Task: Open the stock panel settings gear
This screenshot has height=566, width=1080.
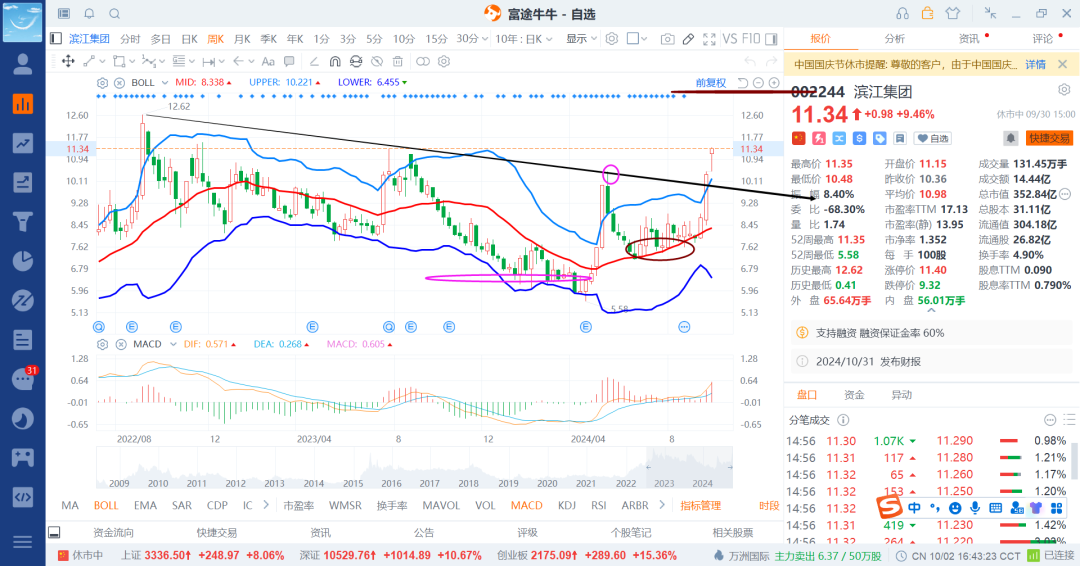Action: tap(1064, 90)
